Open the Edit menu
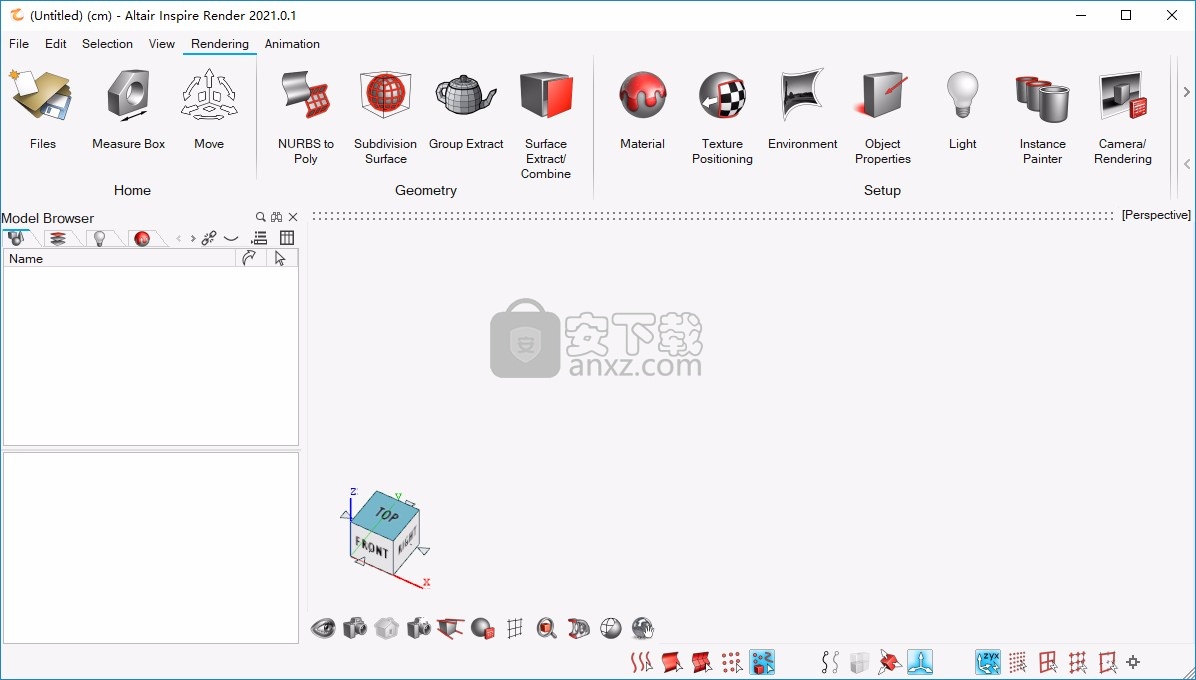Viewport: 1196px width, 680px height. click(x=56, y=43)
